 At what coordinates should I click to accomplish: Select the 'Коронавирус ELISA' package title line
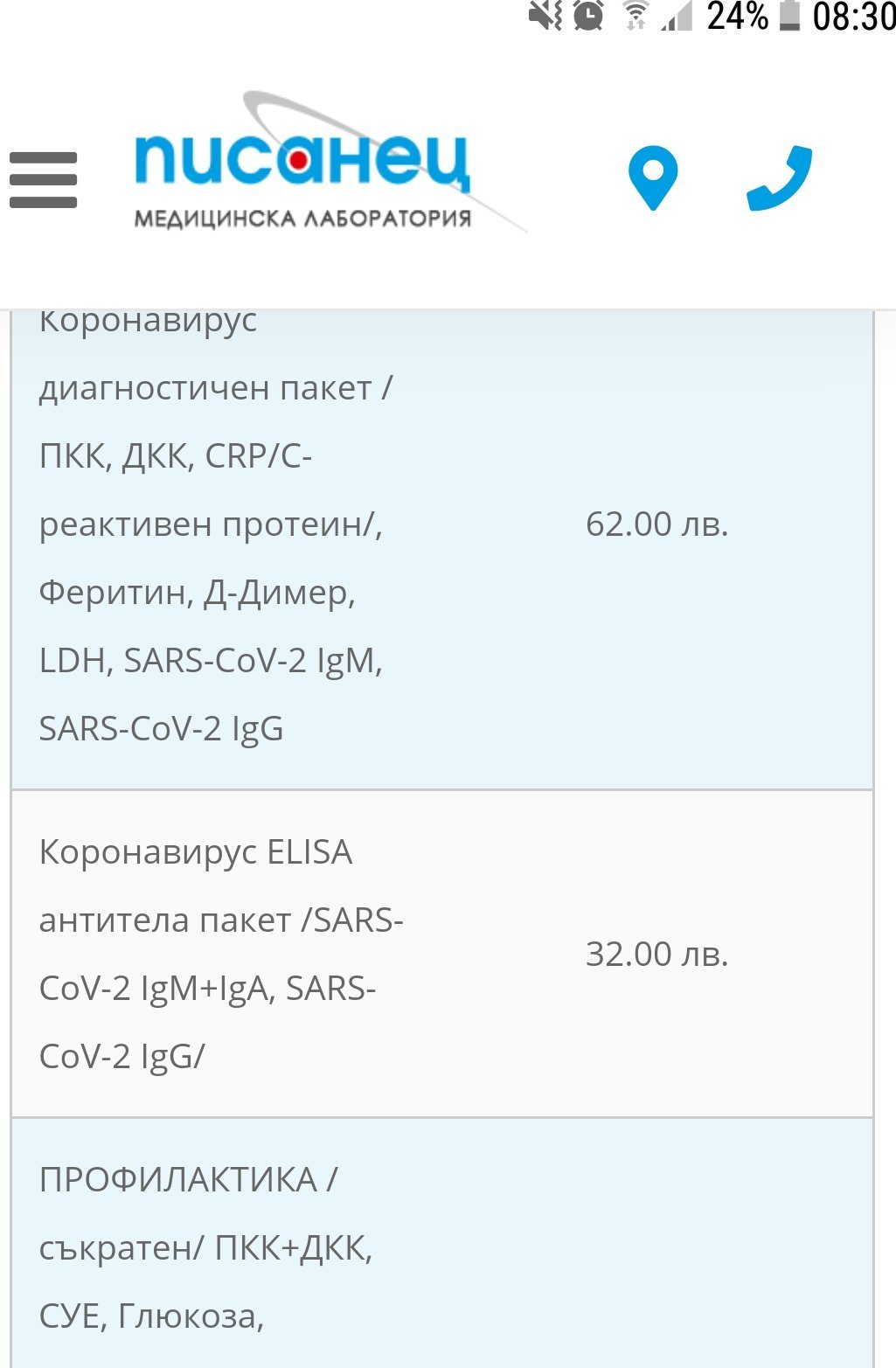click(x=196, y=852)
